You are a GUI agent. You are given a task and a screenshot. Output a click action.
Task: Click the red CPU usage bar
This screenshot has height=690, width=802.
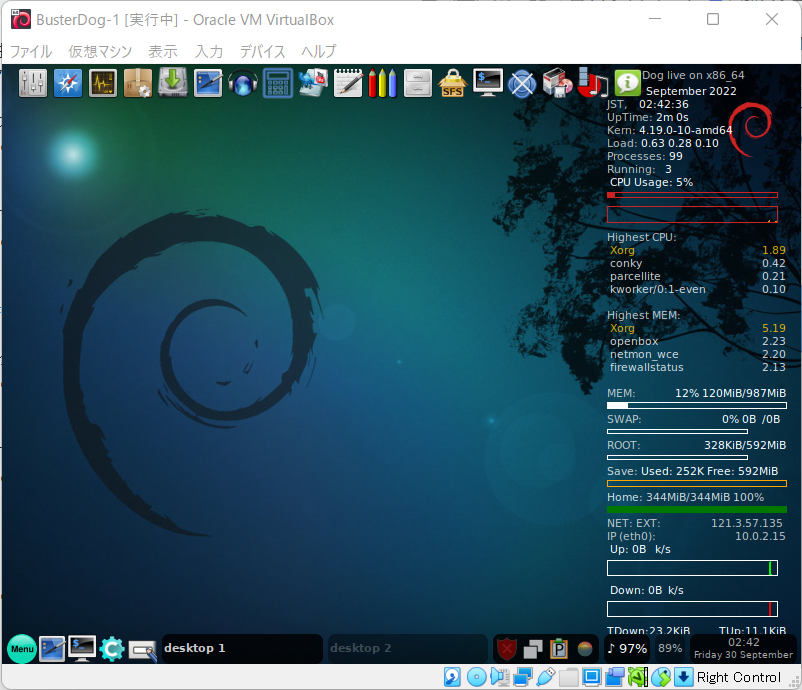tap(692, 195)
